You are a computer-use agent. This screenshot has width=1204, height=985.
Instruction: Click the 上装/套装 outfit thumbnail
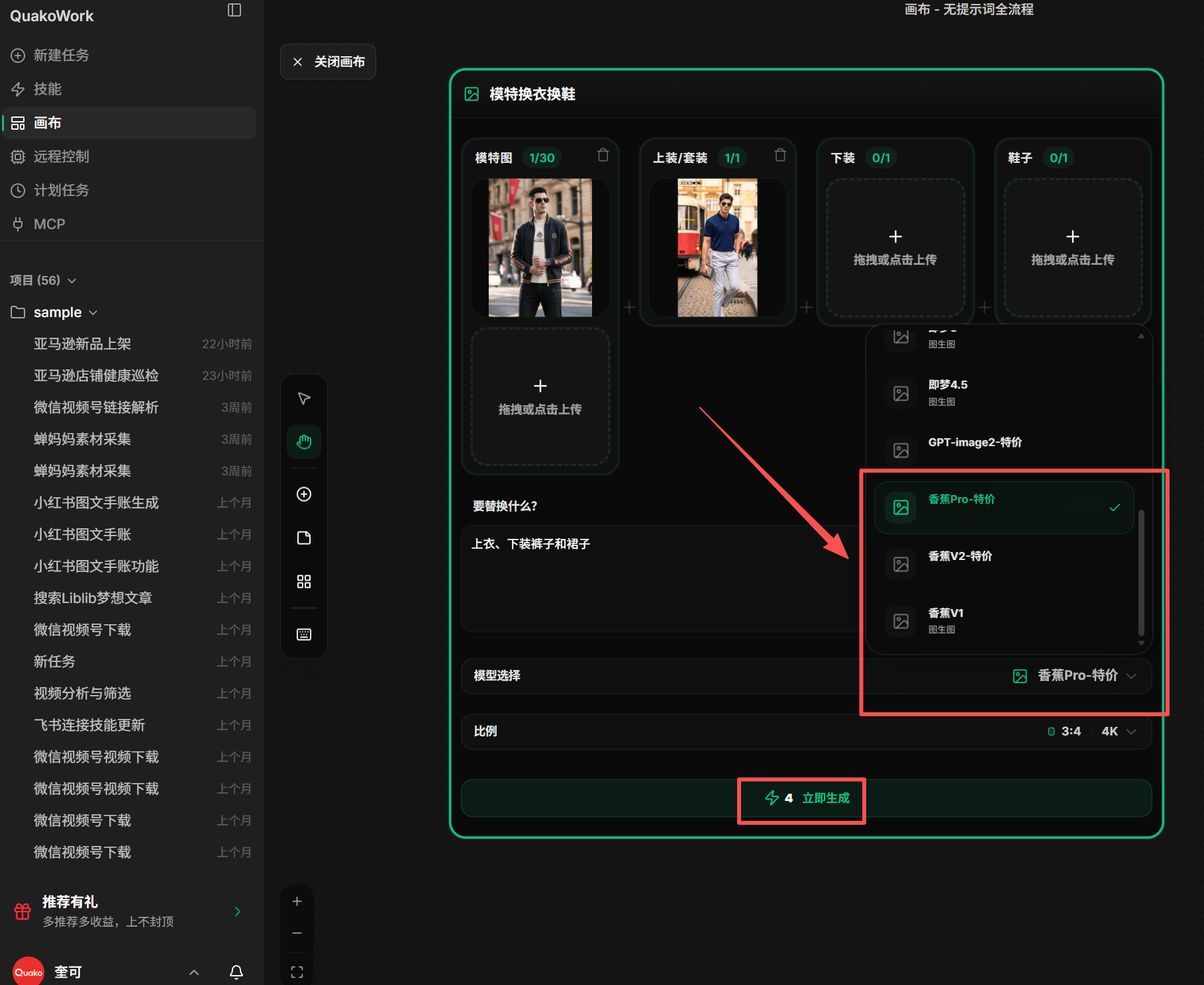click(x=717, y=248)
